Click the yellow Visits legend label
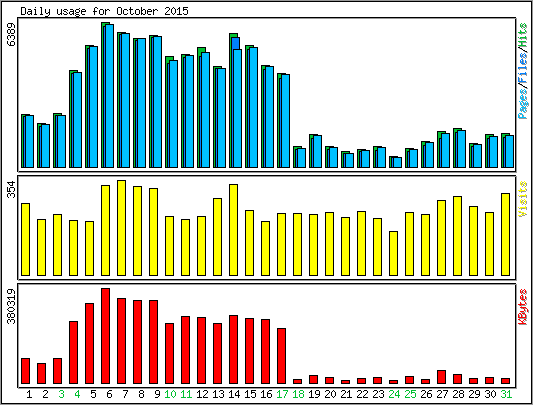 pos(523,199)
